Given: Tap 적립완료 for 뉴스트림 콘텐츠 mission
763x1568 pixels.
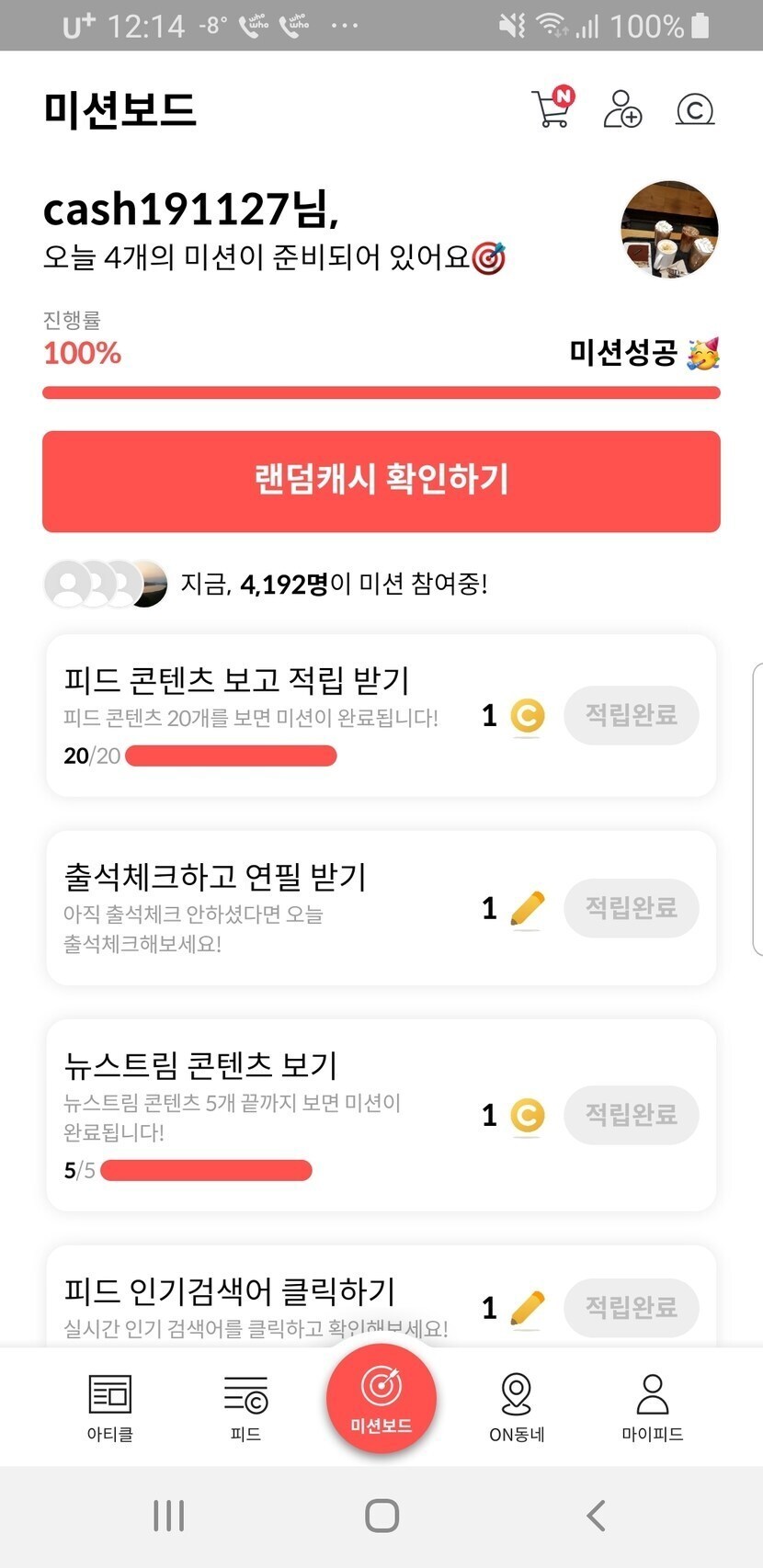Looking at the screenshot, I should pyautogui.click(x=632, y=1115).
